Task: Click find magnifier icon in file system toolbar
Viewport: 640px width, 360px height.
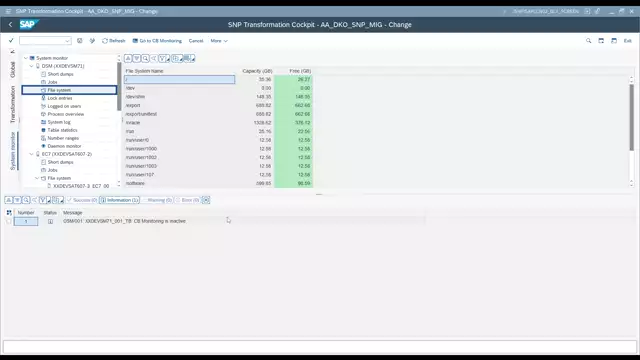Action: tap(145, 59)
